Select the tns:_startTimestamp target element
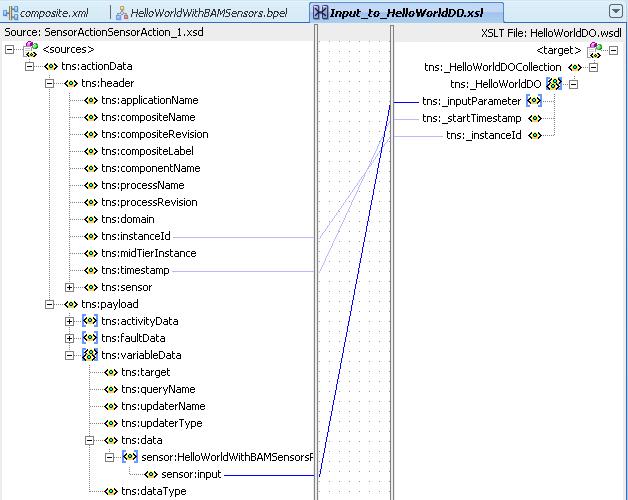The width and height of the screenshot is (628, 500). coord(471,118)
